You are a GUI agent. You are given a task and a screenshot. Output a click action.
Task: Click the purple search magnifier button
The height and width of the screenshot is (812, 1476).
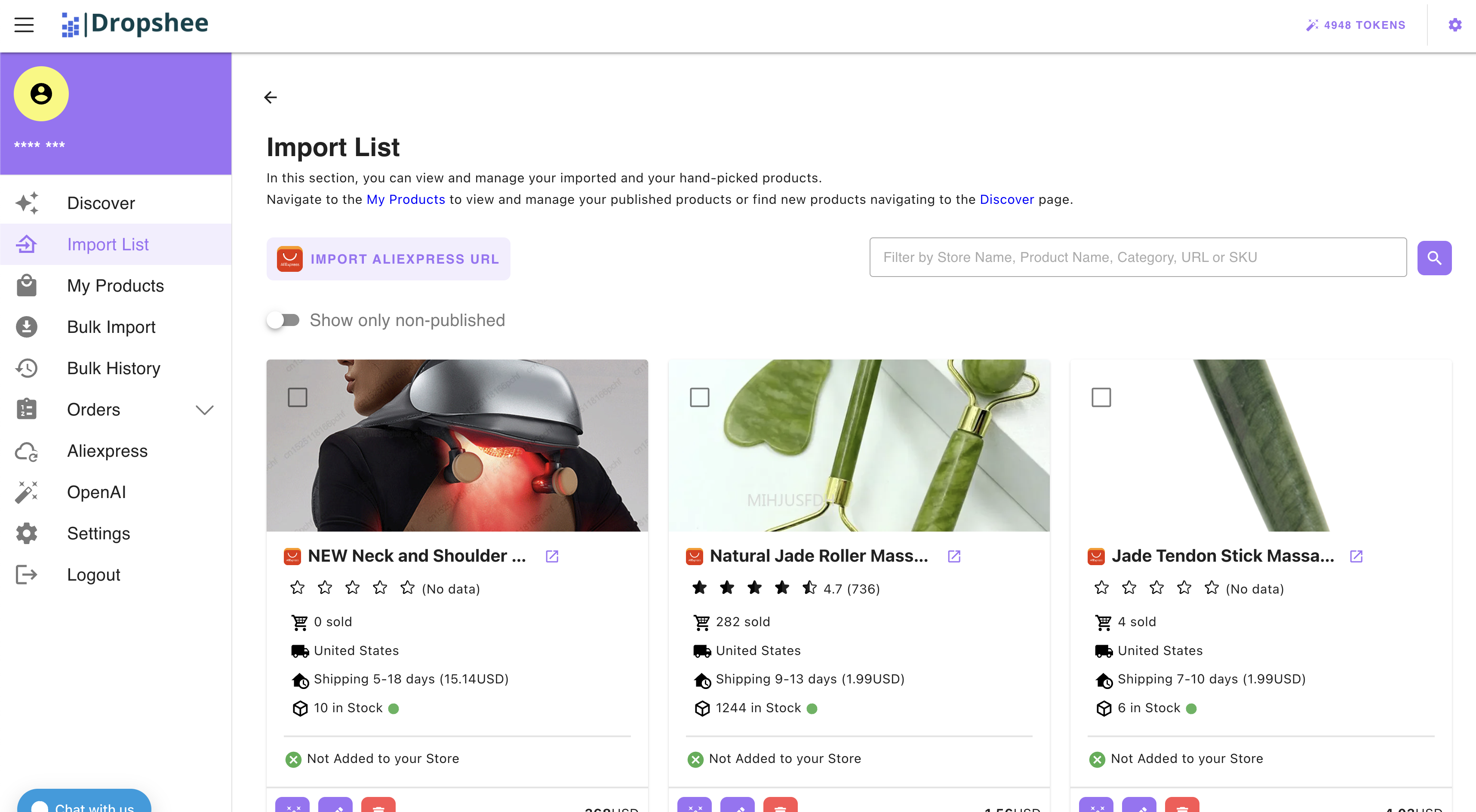tap(1433, 258)
